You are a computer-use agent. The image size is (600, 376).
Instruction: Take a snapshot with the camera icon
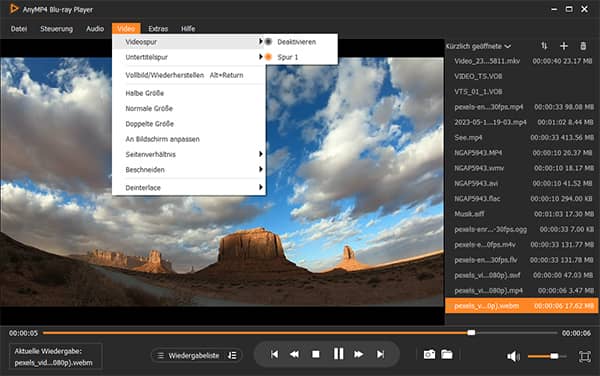(x=429, y=354)
